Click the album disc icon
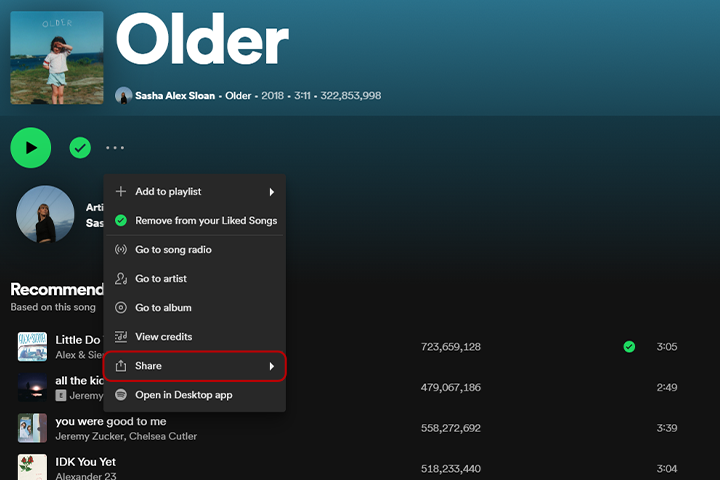 [121, 308]
